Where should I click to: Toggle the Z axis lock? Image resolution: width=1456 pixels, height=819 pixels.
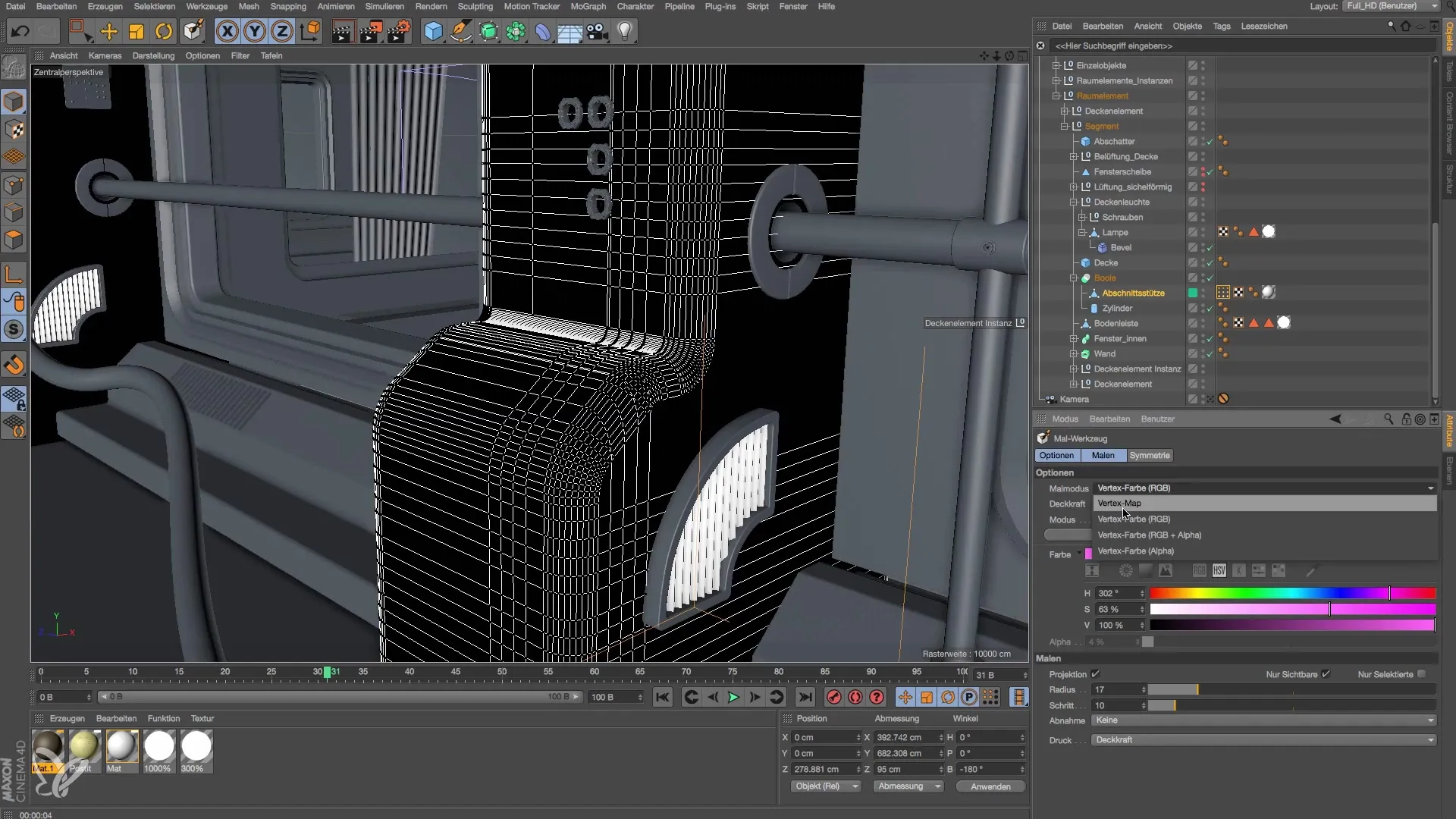pos(282,31)
